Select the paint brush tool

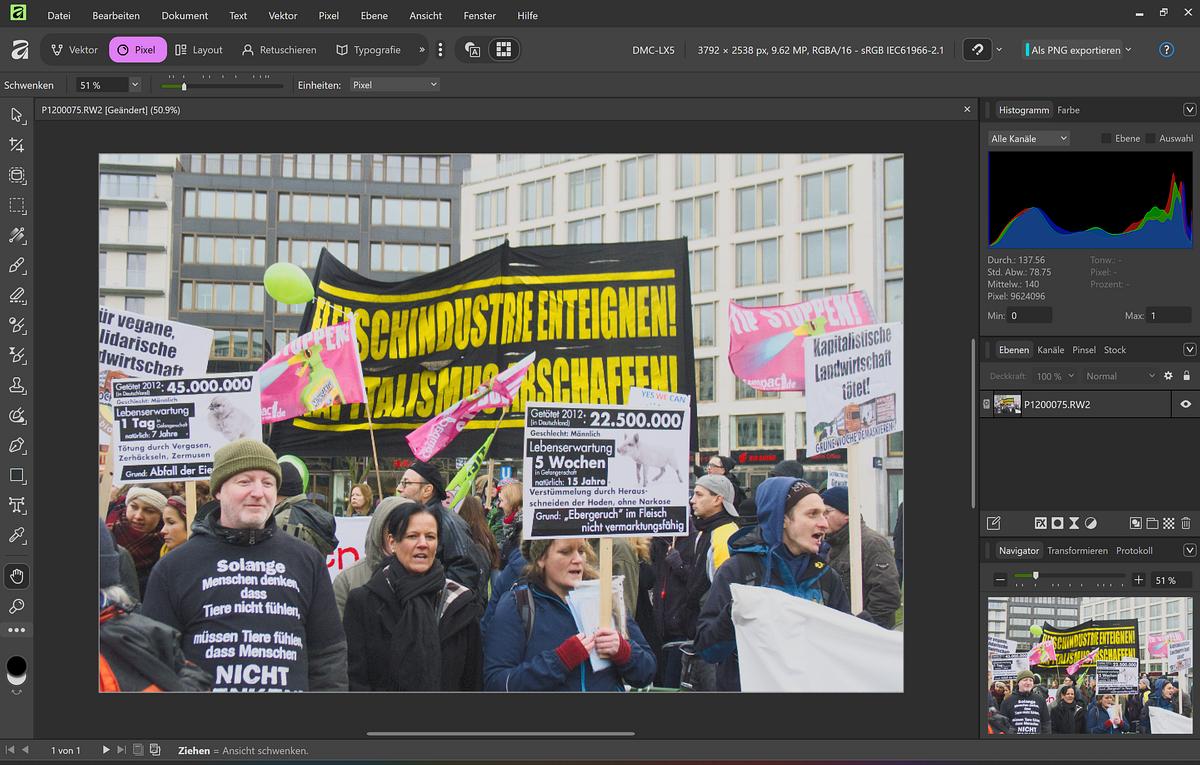pos(17,265)
